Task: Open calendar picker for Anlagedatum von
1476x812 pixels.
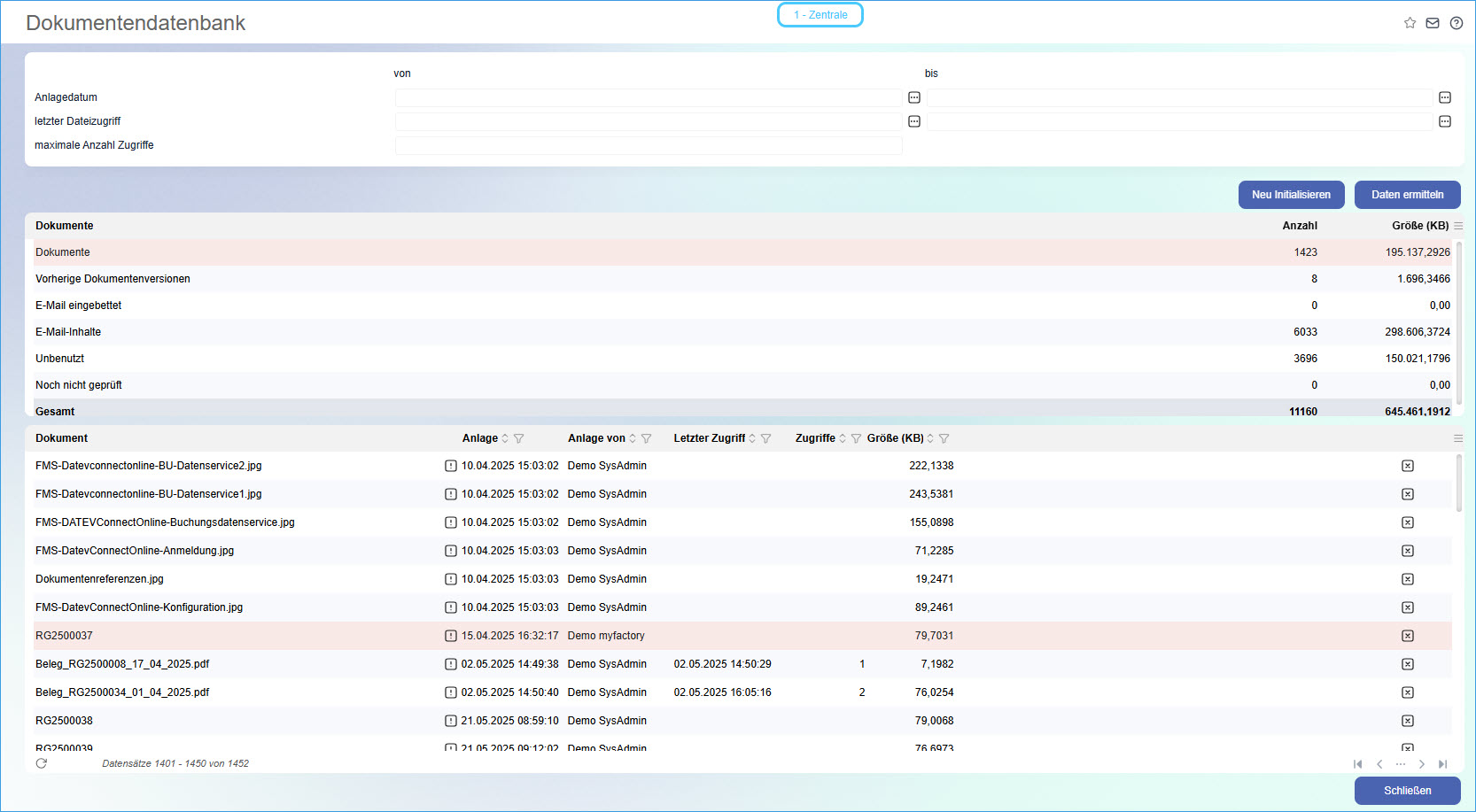Action: pos(914,97)
